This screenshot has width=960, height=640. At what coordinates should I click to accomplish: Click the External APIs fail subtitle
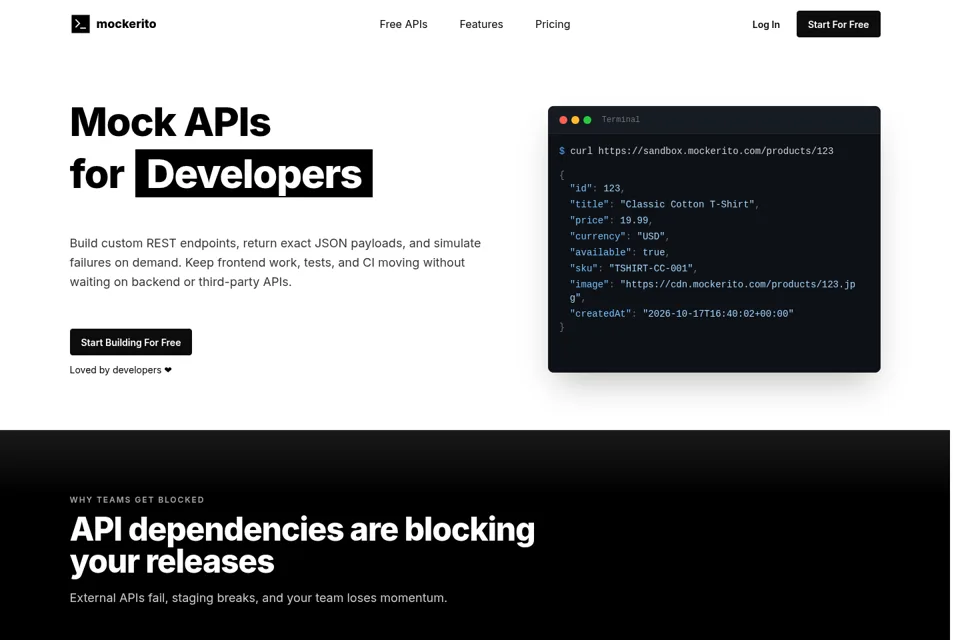pos(258,598)
